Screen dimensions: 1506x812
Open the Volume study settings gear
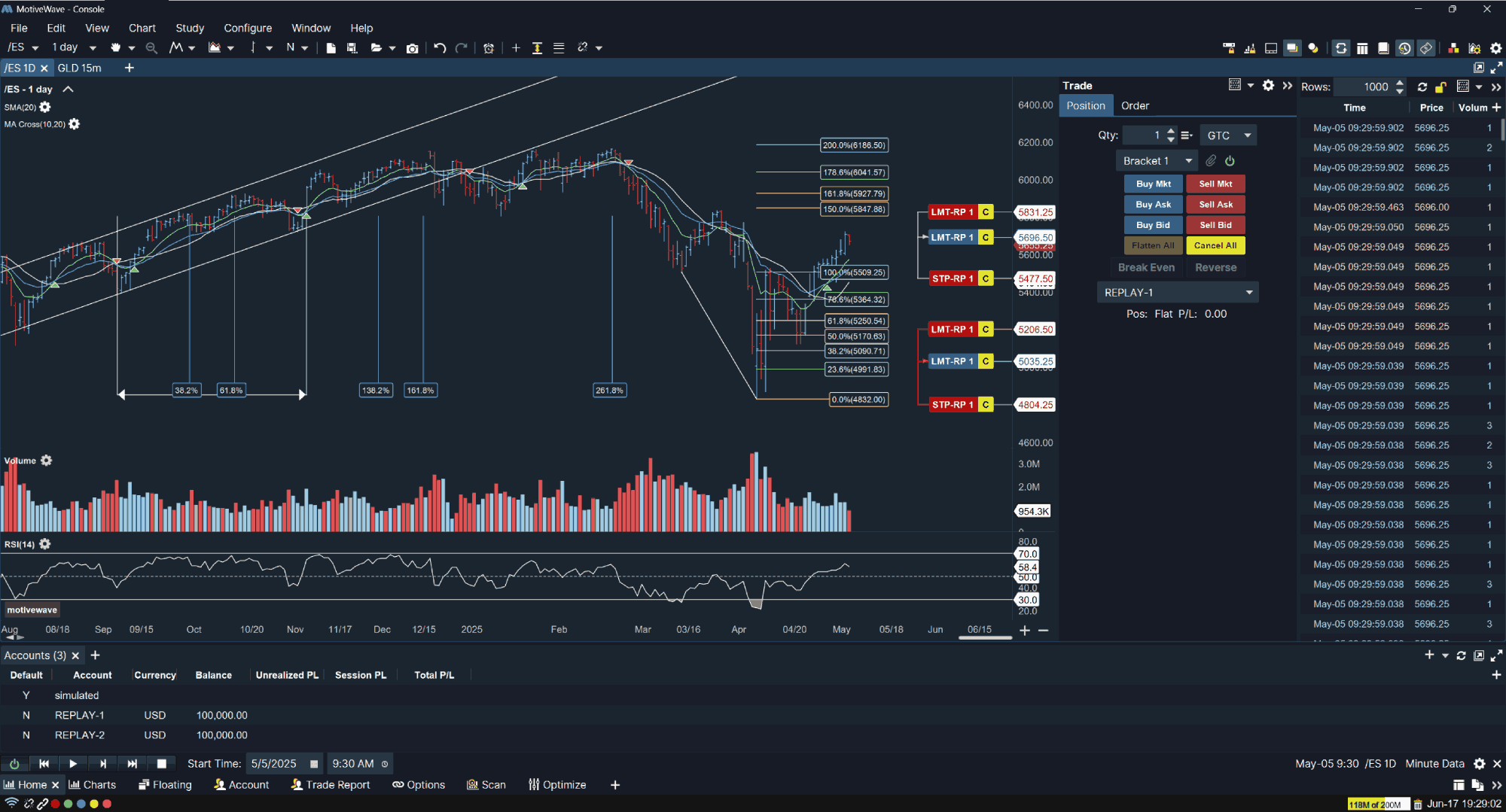[x=46, y=460]
